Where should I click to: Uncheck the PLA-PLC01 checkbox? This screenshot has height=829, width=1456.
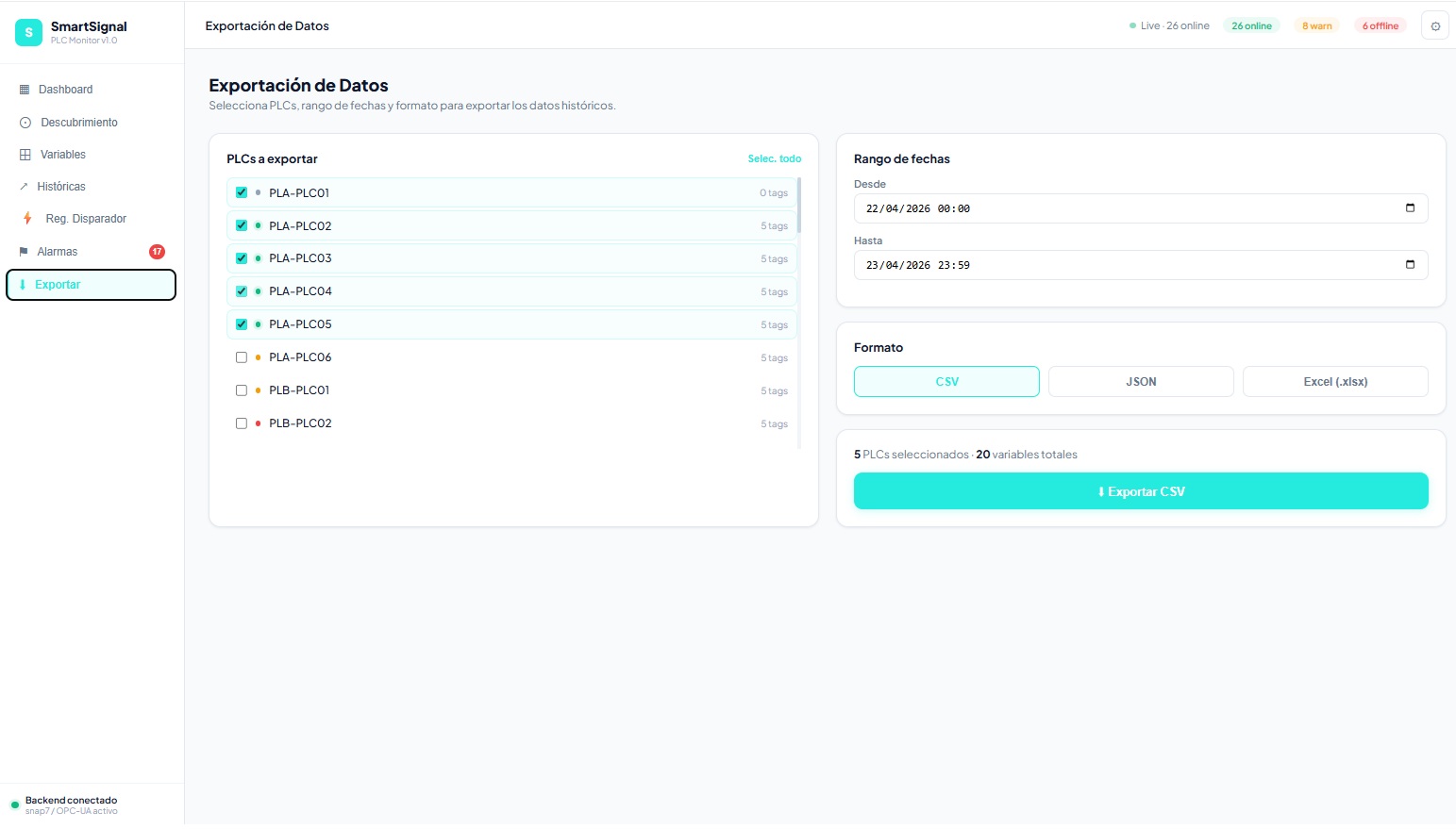pyautogui.click(x=242, y=192)
